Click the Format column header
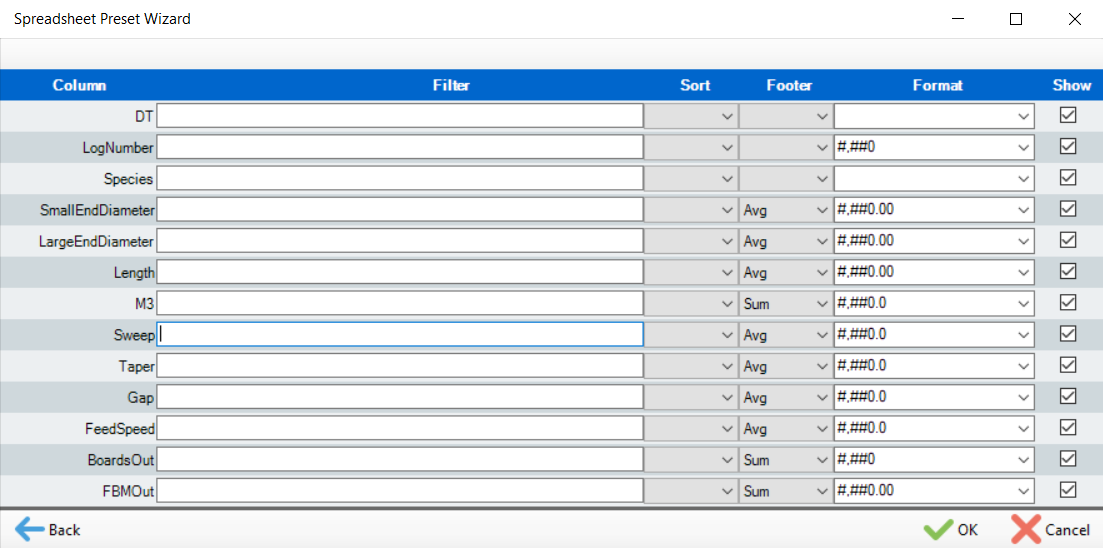This screenshot has width=1103, height=548. click(937, 85)
